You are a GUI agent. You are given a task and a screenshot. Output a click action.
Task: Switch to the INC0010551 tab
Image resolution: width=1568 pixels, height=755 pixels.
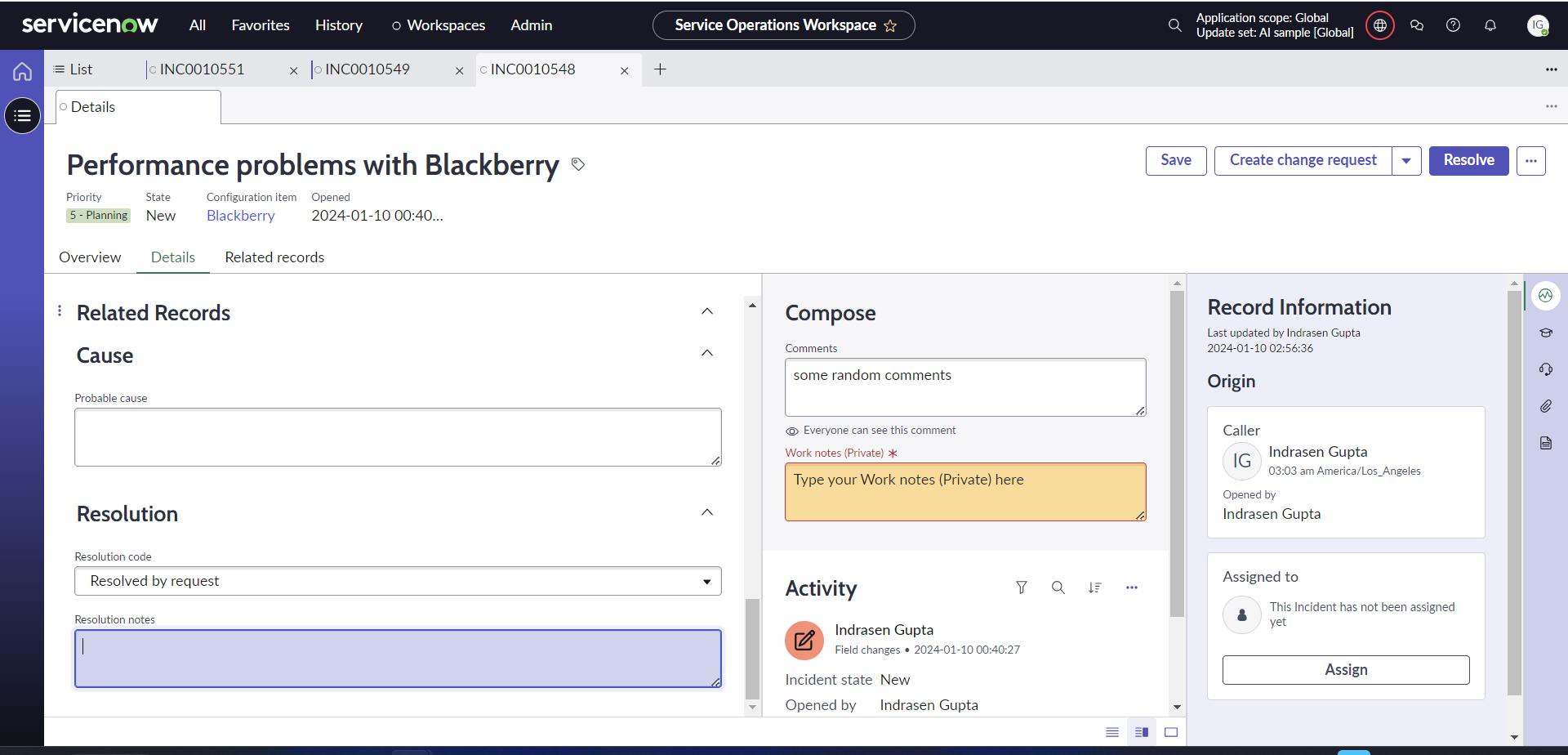[x=202, y=69]
